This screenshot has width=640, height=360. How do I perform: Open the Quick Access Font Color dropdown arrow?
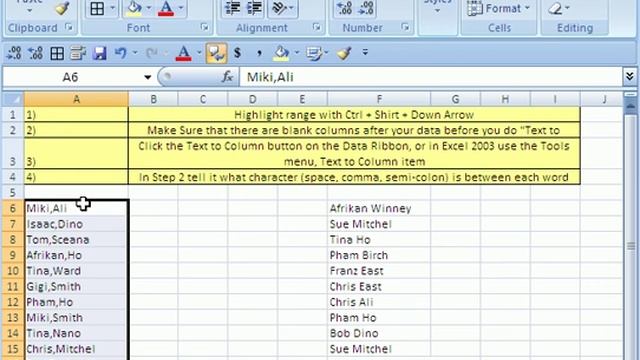tap(199, 53)
